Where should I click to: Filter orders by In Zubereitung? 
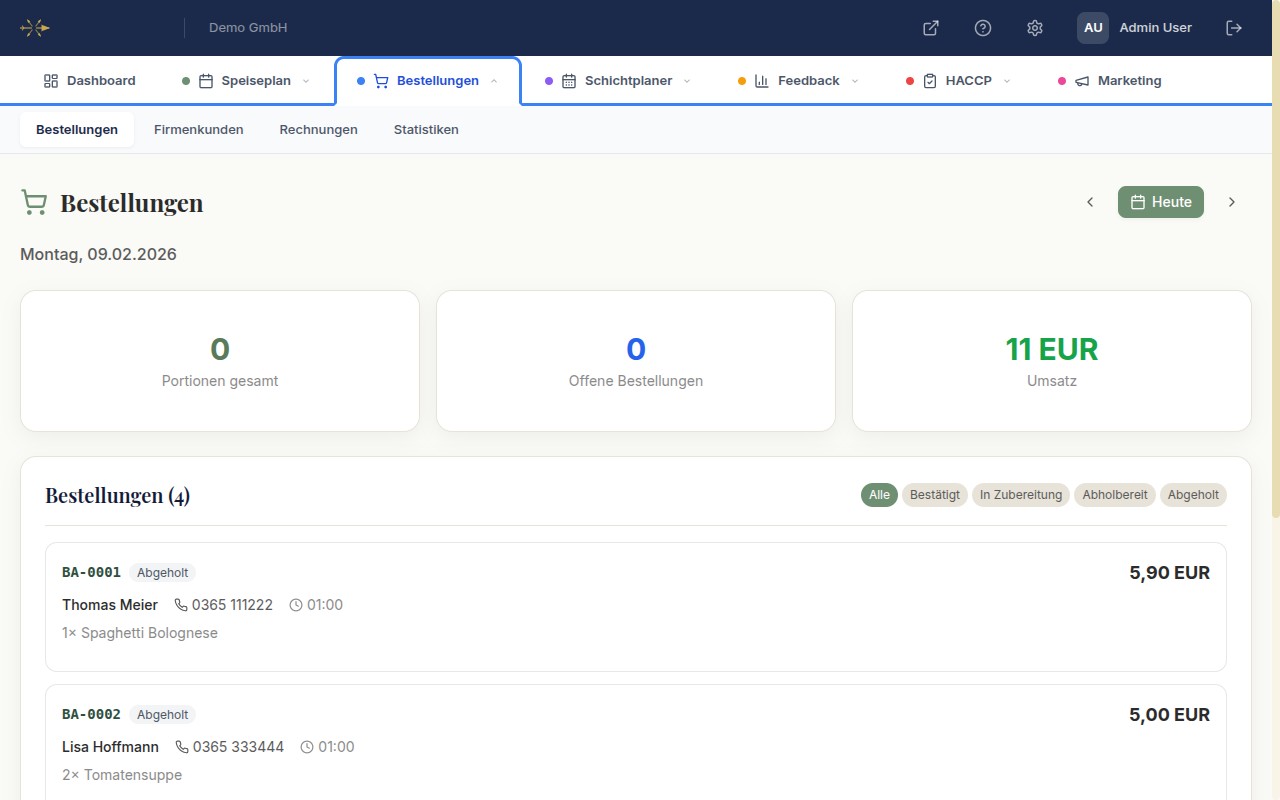[x=1020, y=495]
